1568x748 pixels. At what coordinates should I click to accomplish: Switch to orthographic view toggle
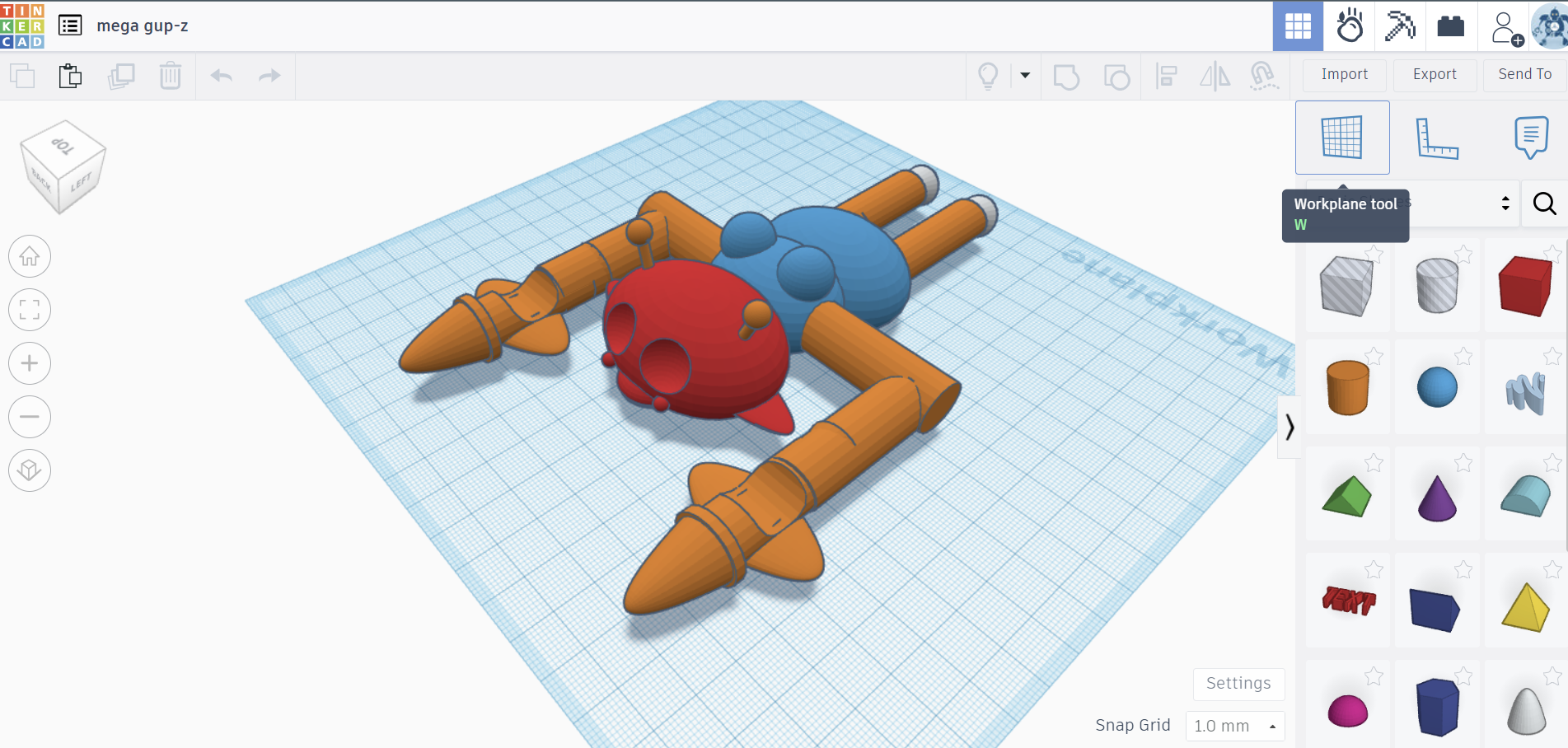pos(30,470)
